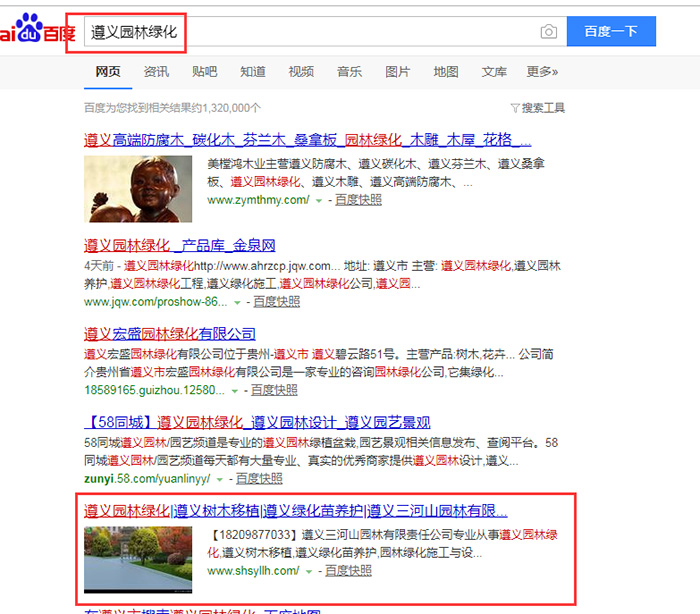Click 百度快照 for the www.jqw.com result
The height and width of the screenshot is (614, 700).
[x=275, y=300]
